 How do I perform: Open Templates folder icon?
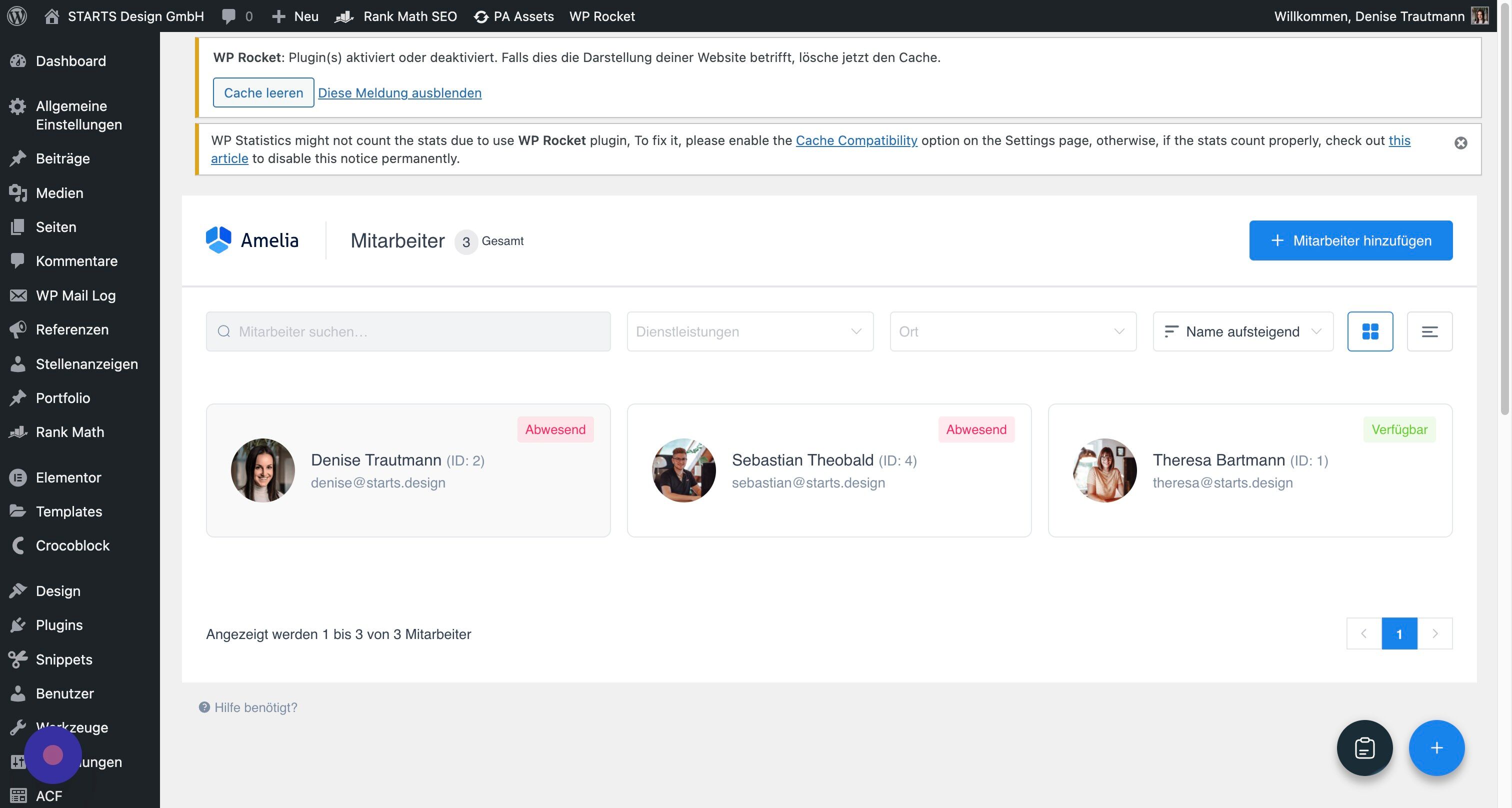(x=18, y=511)
